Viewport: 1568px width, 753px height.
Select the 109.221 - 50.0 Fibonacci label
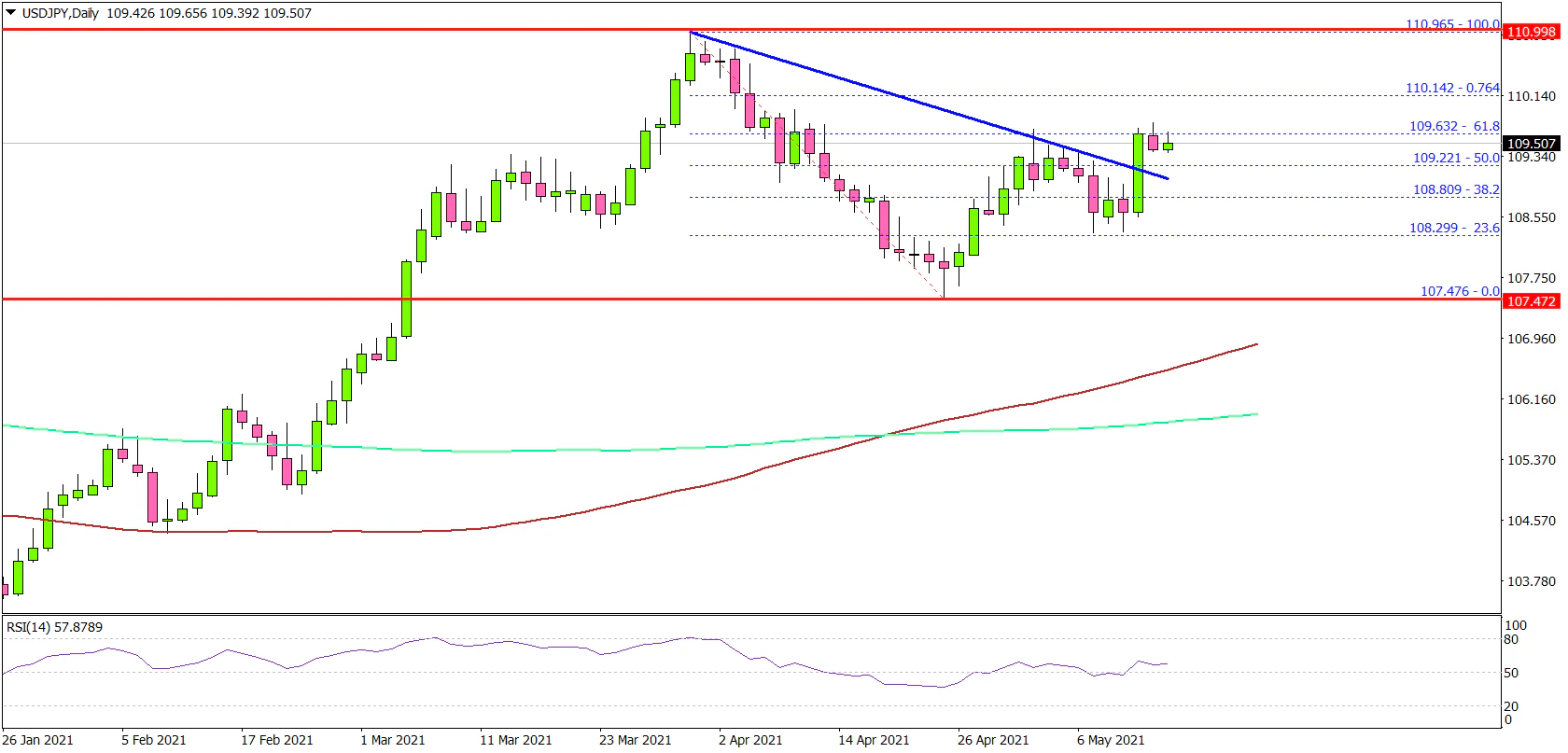1455,158
